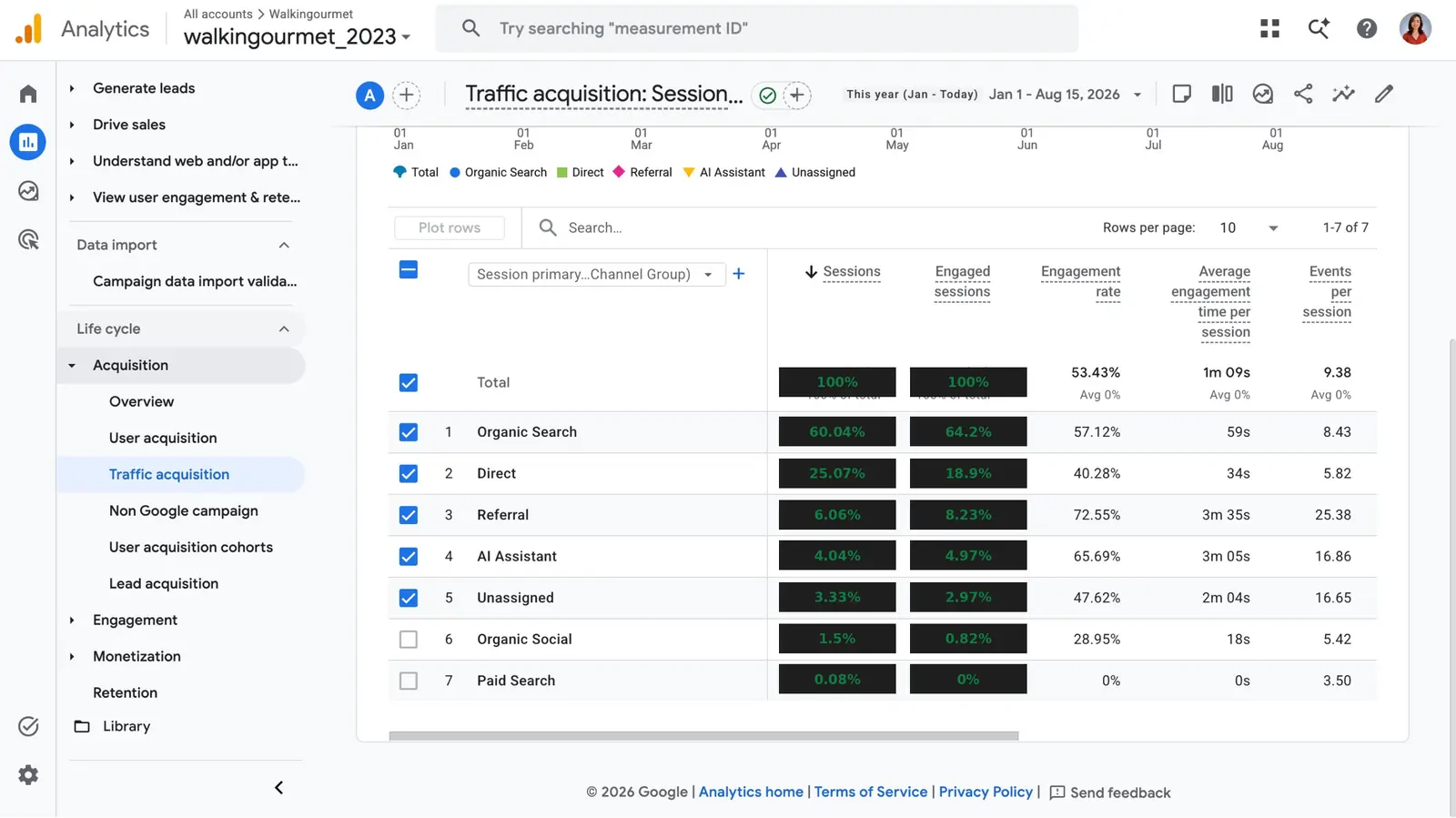
Task: Uncheck the Unassigned row checkbox
Action: [x=409, y=598]
